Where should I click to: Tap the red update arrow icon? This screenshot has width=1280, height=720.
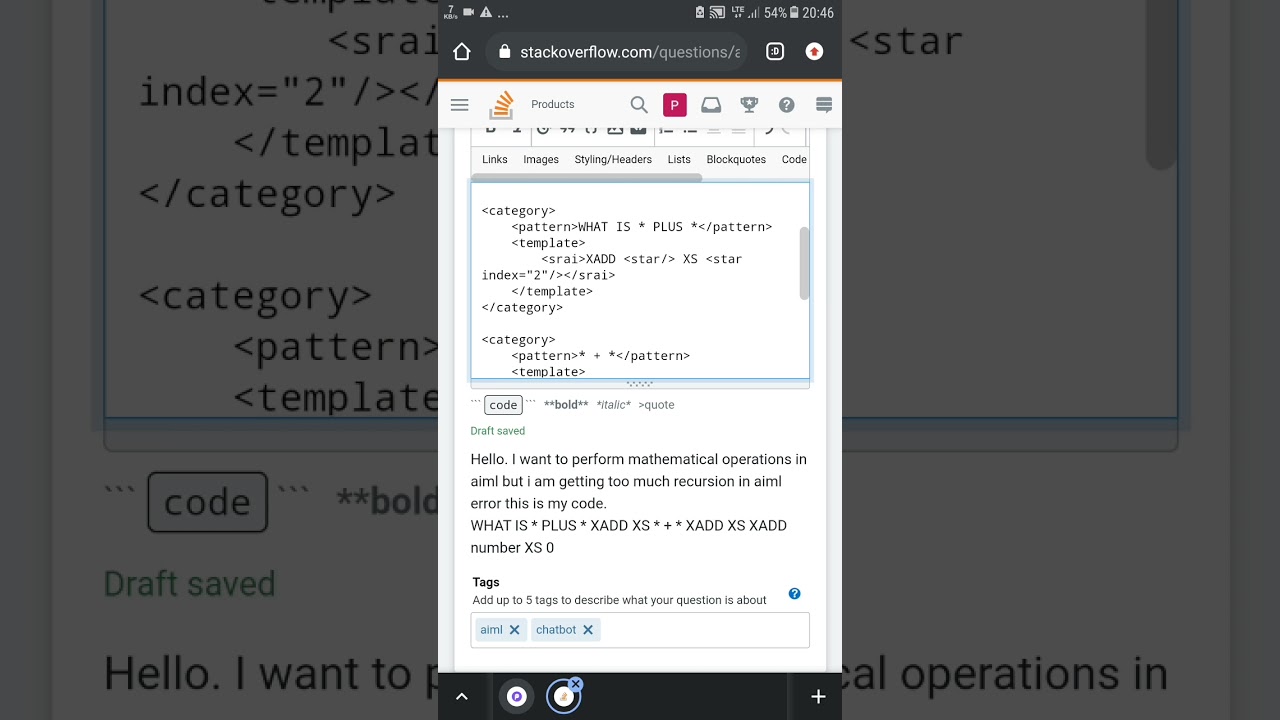pos(814,52)
